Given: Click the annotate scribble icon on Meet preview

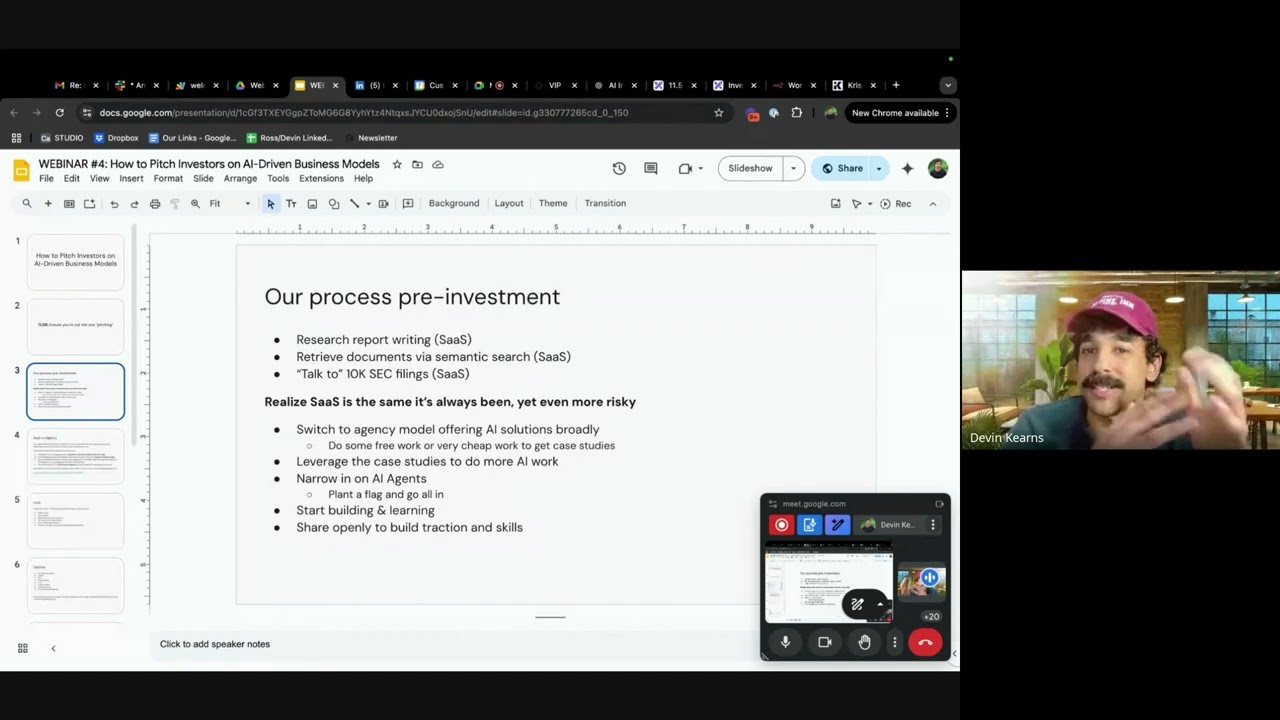Looking at the screenshot, I should point(857,604).
